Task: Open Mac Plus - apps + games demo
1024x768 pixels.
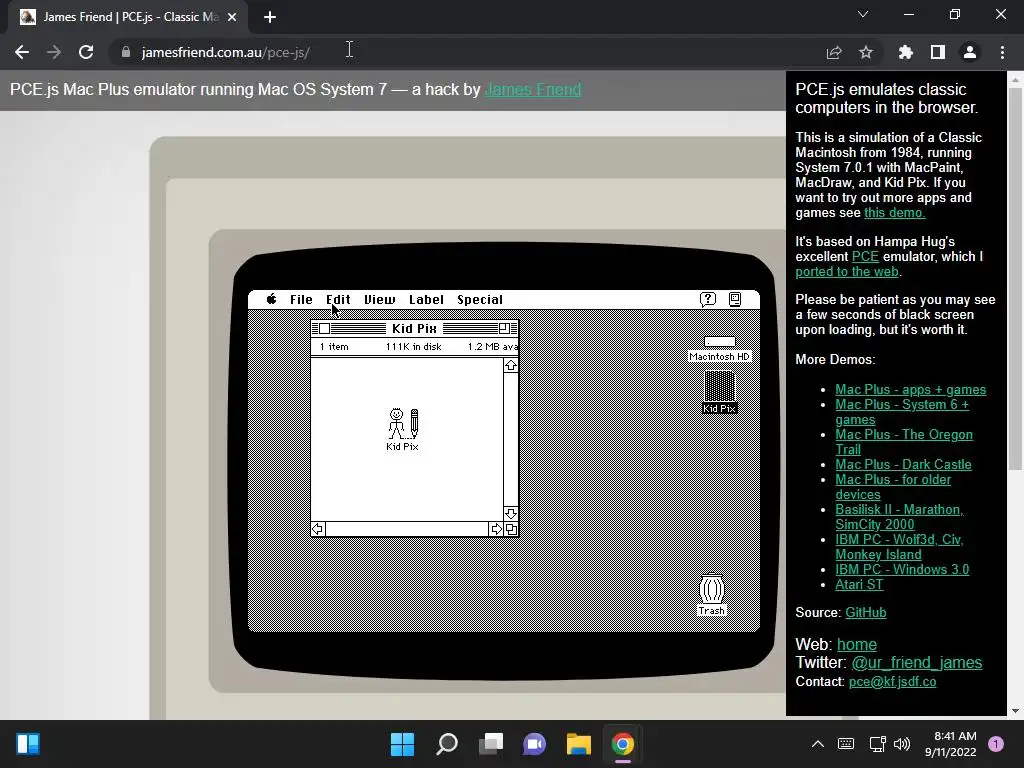Action: [910, 390]
